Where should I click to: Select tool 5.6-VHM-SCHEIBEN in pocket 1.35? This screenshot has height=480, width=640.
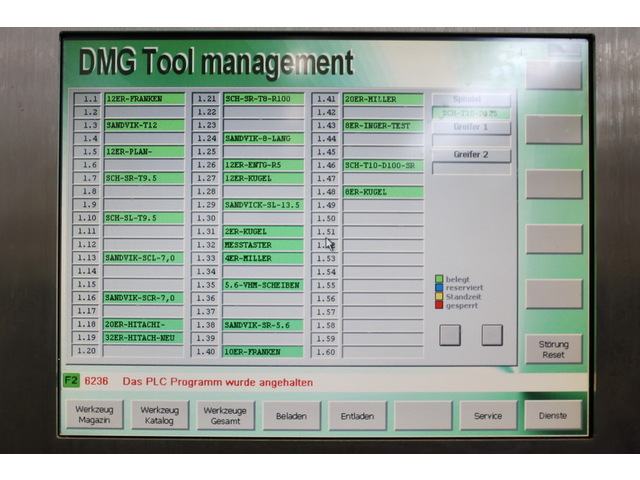coord(263,285)
